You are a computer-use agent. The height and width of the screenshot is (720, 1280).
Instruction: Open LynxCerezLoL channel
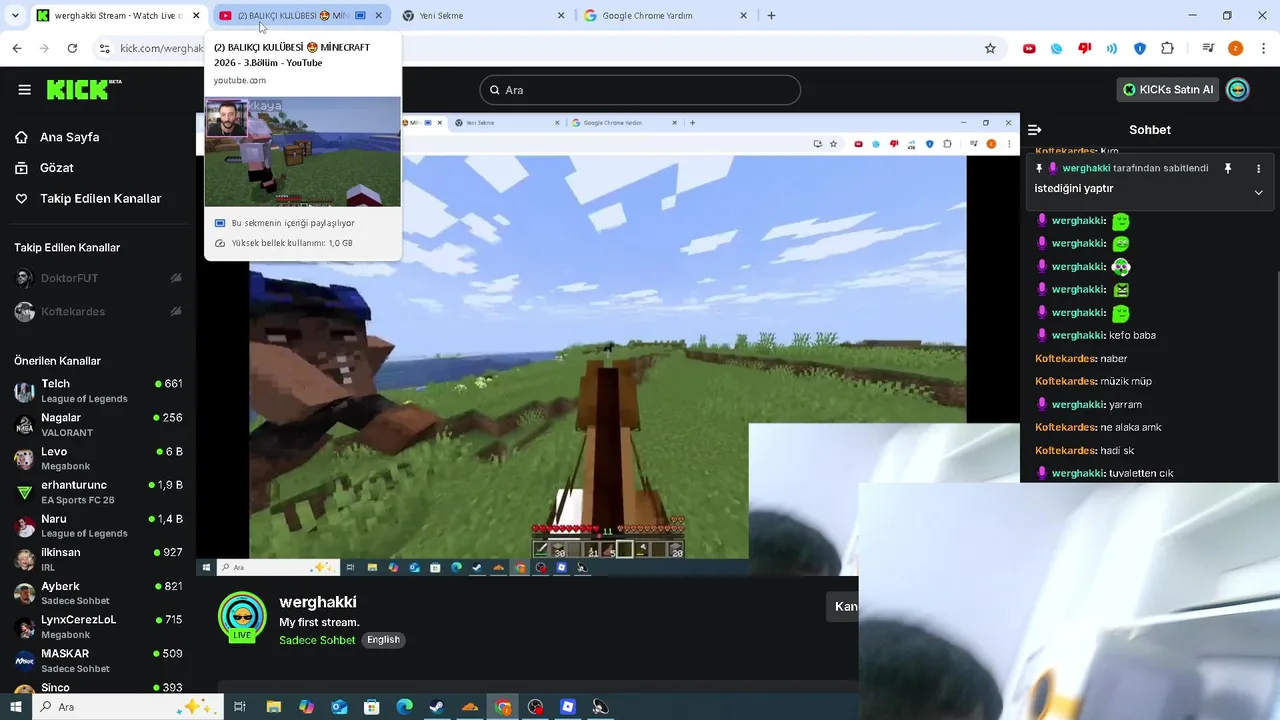point(98,627)
